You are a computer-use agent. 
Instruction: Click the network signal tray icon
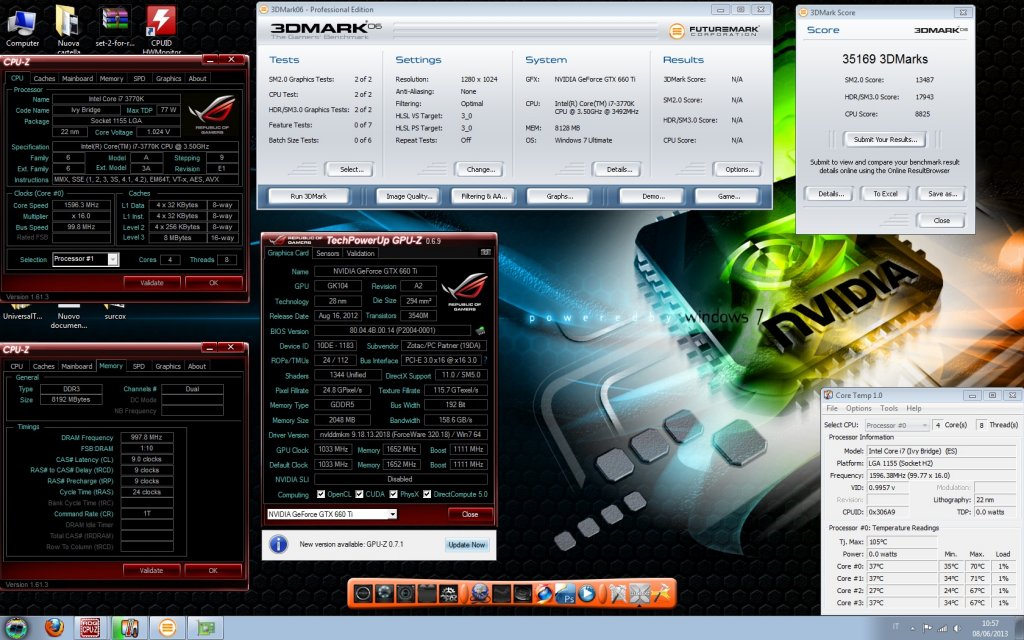click(942, 628)
